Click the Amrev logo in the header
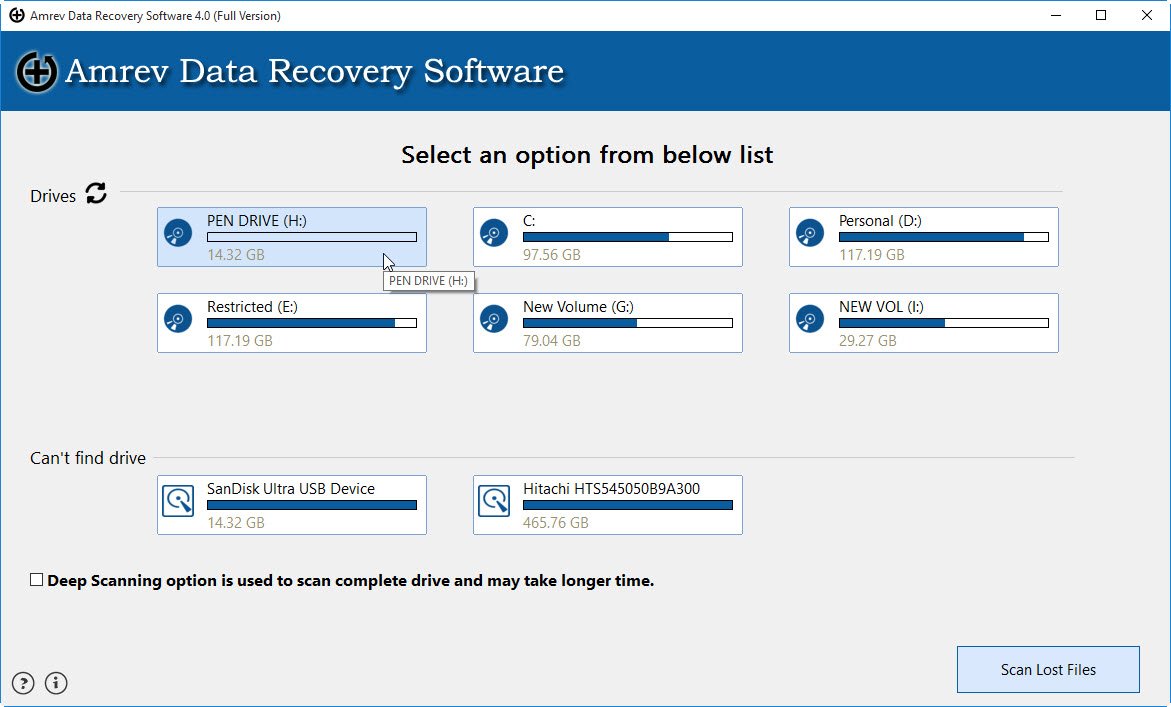The height and width of the screenshot is (707, 1171). coord(36,70)
